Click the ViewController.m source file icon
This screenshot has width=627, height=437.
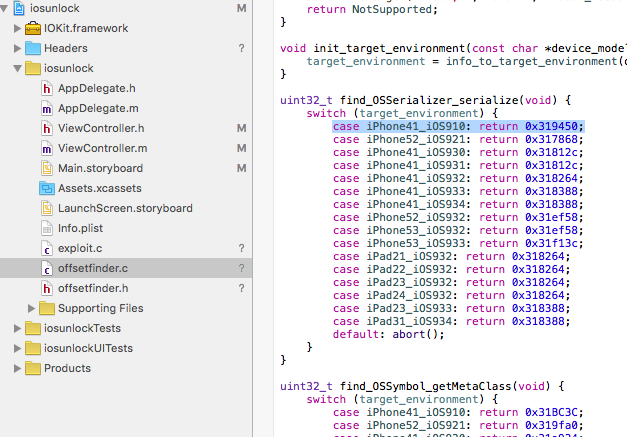click(47, 148)
